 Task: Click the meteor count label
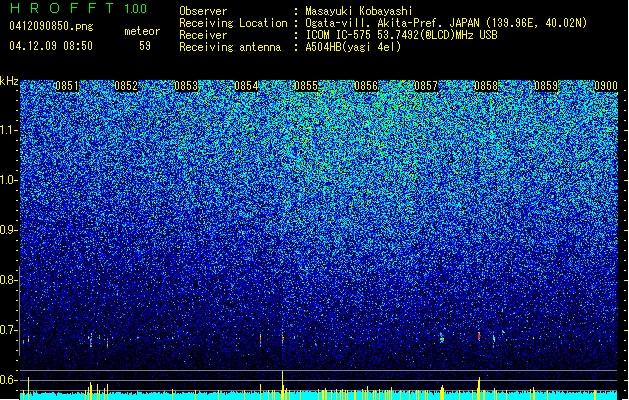click(x=142, y=31)
